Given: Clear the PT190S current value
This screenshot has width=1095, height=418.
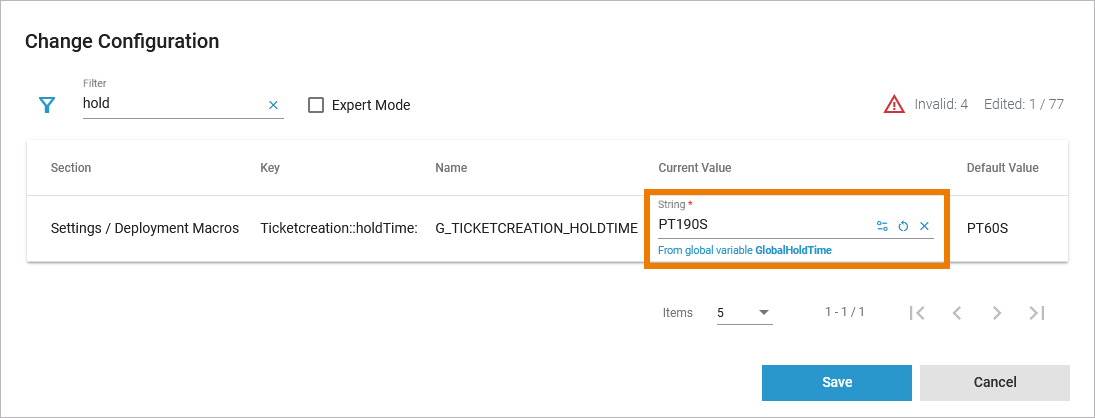Looking at the screenshot, I should [924, 226].
